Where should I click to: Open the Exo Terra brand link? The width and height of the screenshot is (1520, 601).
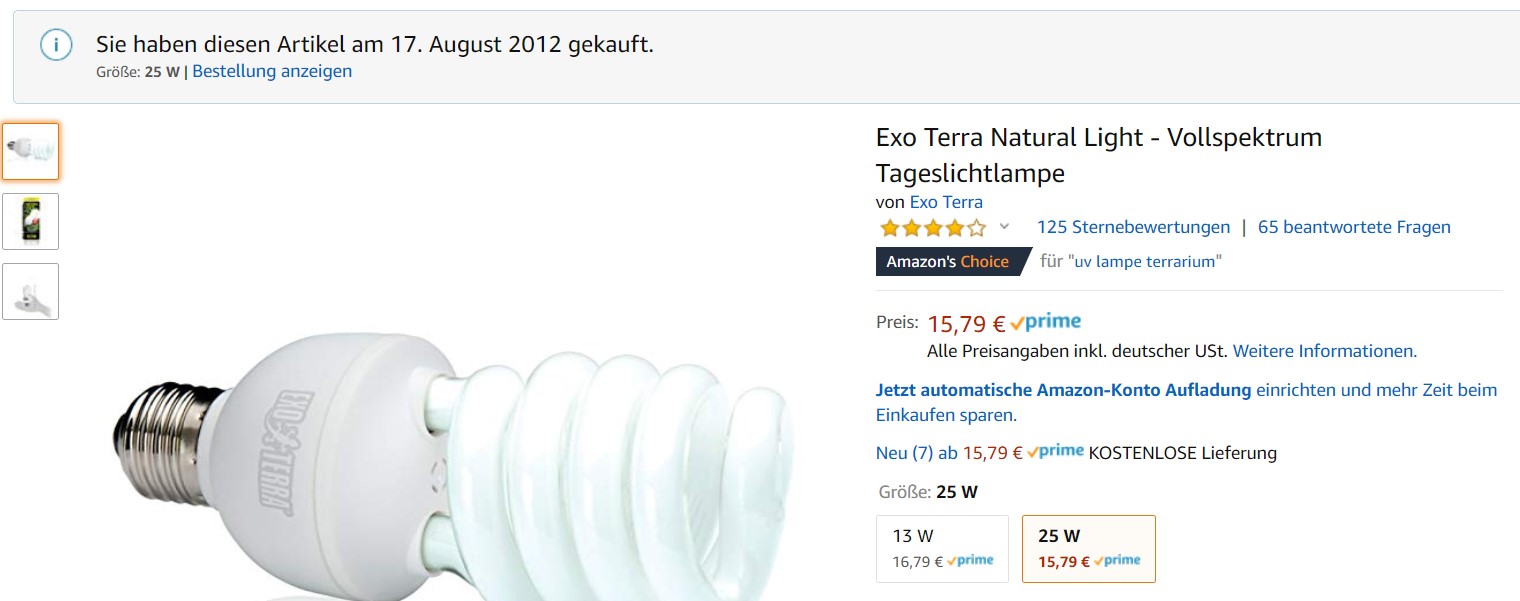pyautogui.click(x=946, y=201)
